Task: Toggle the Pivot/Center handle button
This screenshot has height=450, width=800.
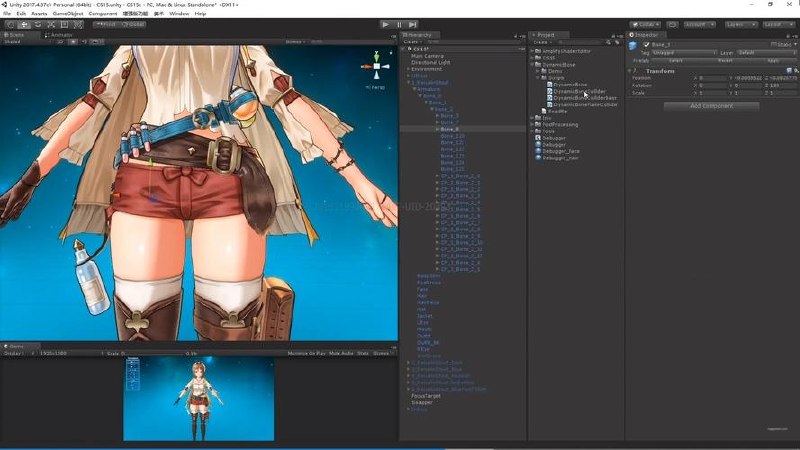Action: point(106,24)
